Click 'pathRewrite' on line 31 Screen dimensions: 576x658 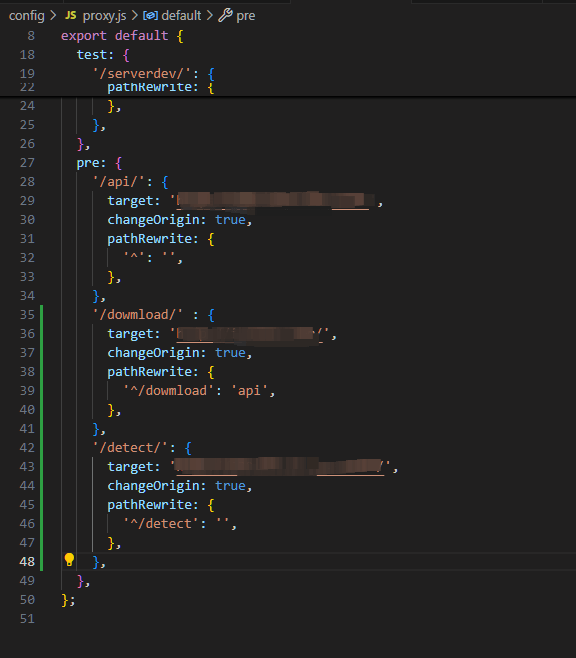click(x=149, y=239)
